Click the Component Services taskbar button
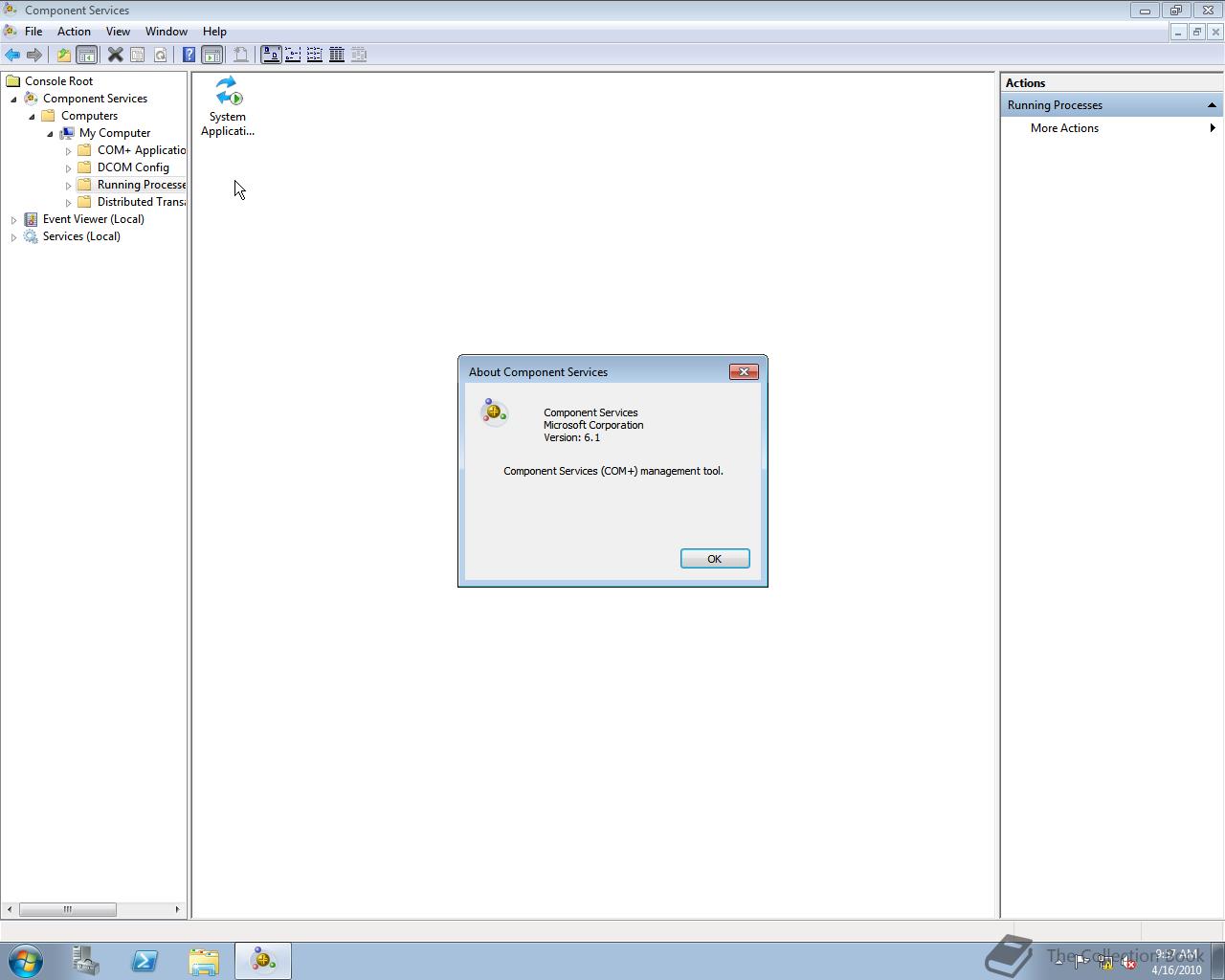 (x=263, y=961)
